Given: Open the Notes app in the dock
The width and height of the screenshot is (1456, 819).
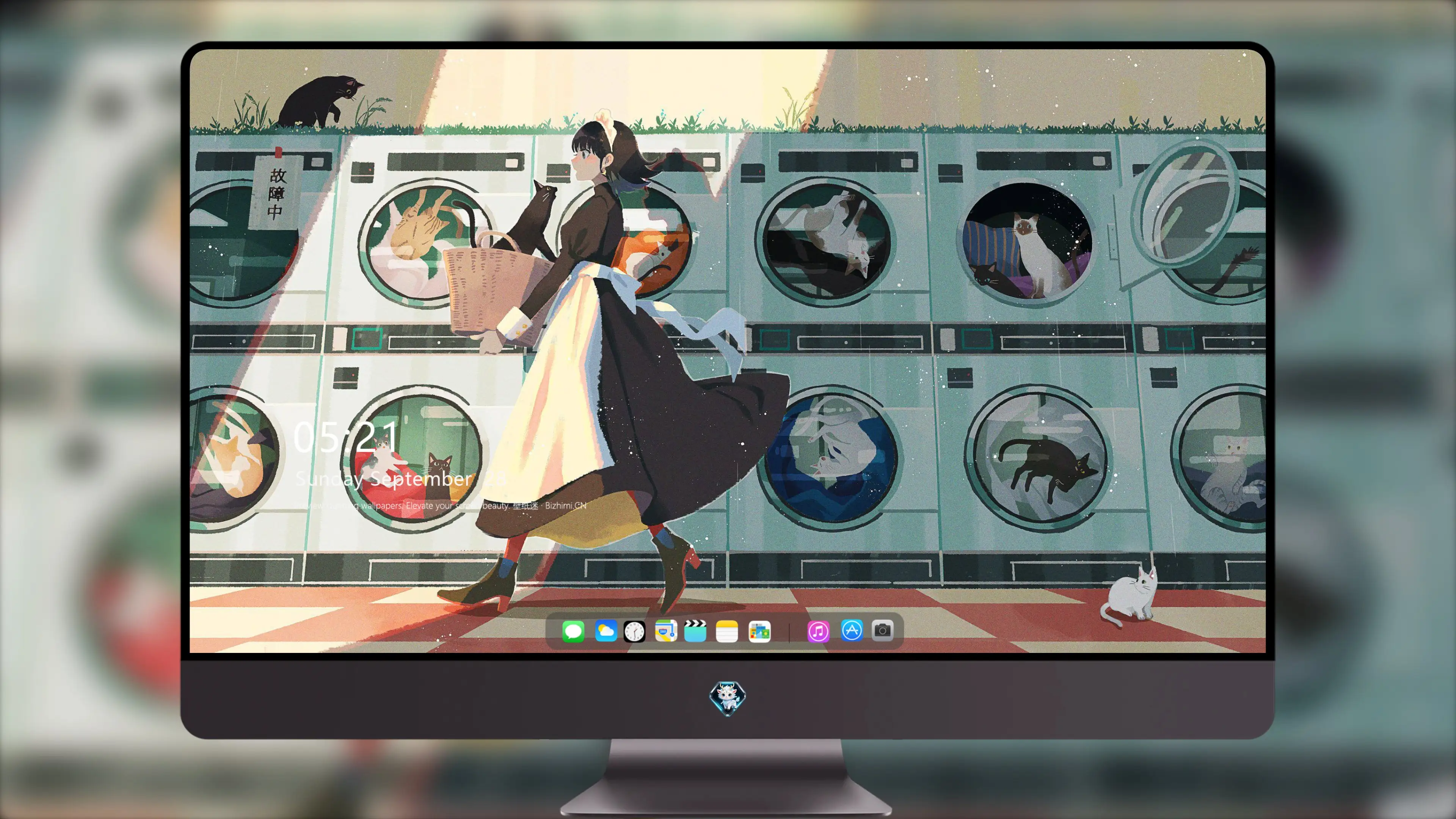Looking at the screenshot, I should tap(727, 631).
